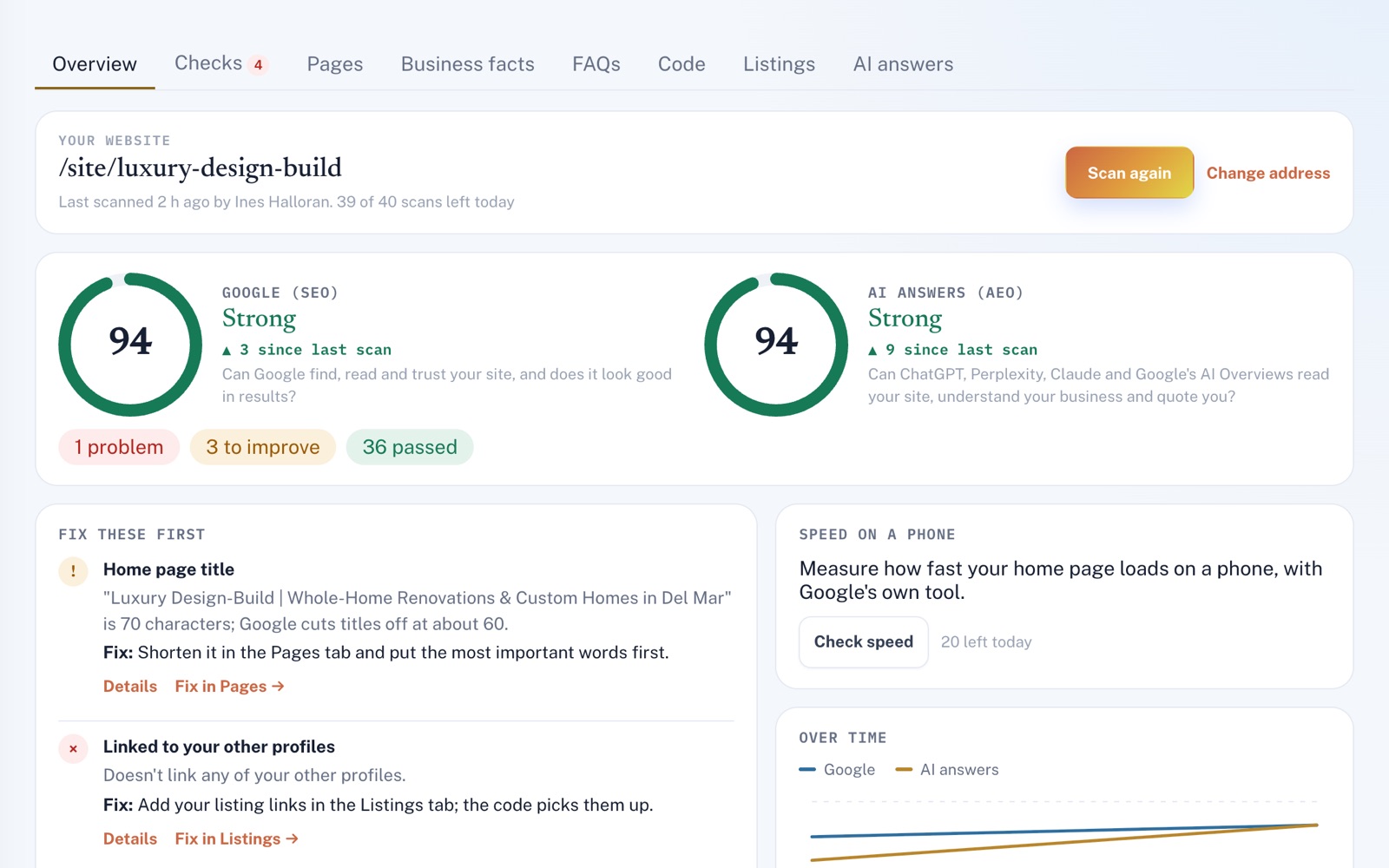Click the AI answers AEO score ring
This screenshot has width=1389, height=868.
tap(776, 345)
